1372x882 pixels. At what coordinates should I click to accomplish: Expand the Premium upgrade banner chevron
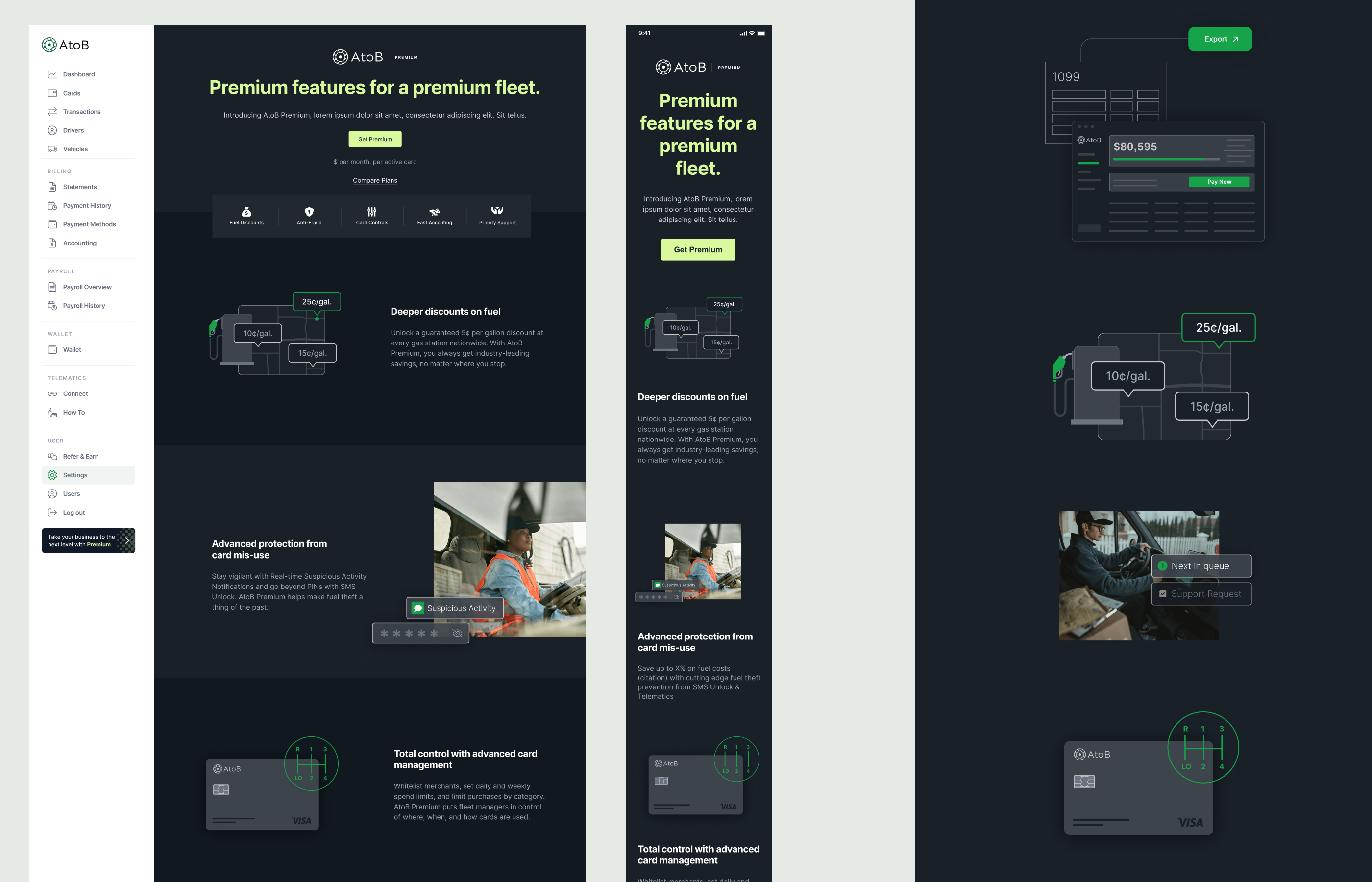(x=127, y=540)
